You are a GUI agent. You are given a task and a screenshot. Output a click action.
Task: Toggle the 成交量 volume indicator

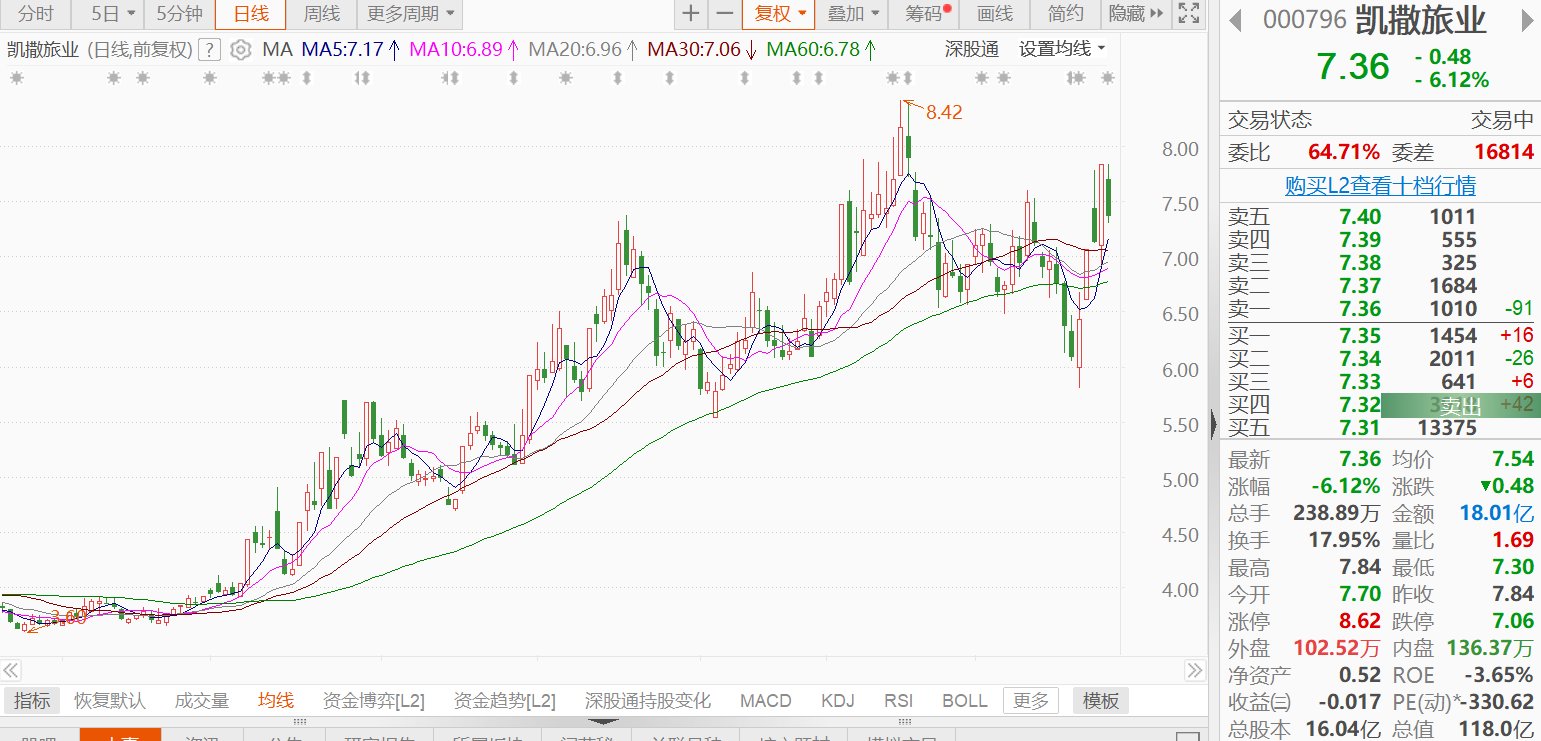pos(201,701)
